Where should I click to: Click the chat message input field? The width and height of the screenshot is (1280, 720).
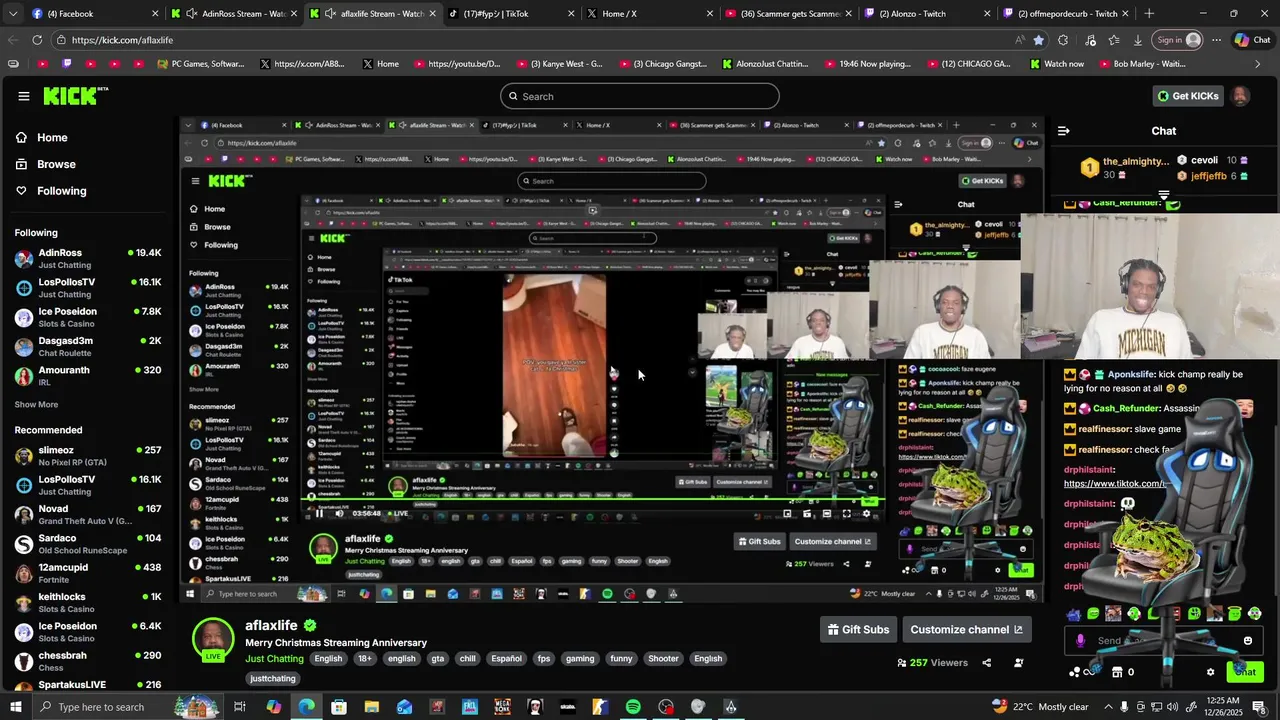(1165, 641)
